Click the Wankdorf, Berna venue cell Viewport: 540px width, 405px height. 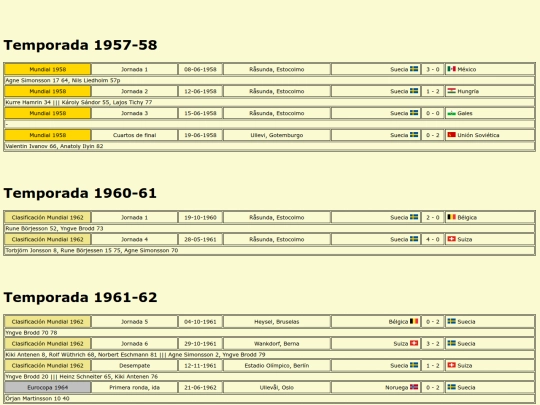coord(277,344)
